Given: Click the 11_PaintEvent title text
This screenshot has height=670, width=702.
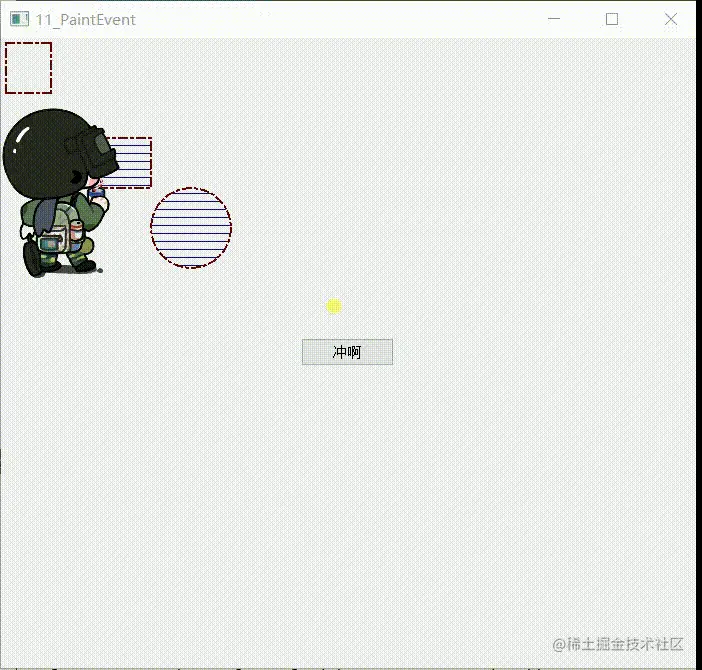Looking at the screenshot, I should (86, 20).
